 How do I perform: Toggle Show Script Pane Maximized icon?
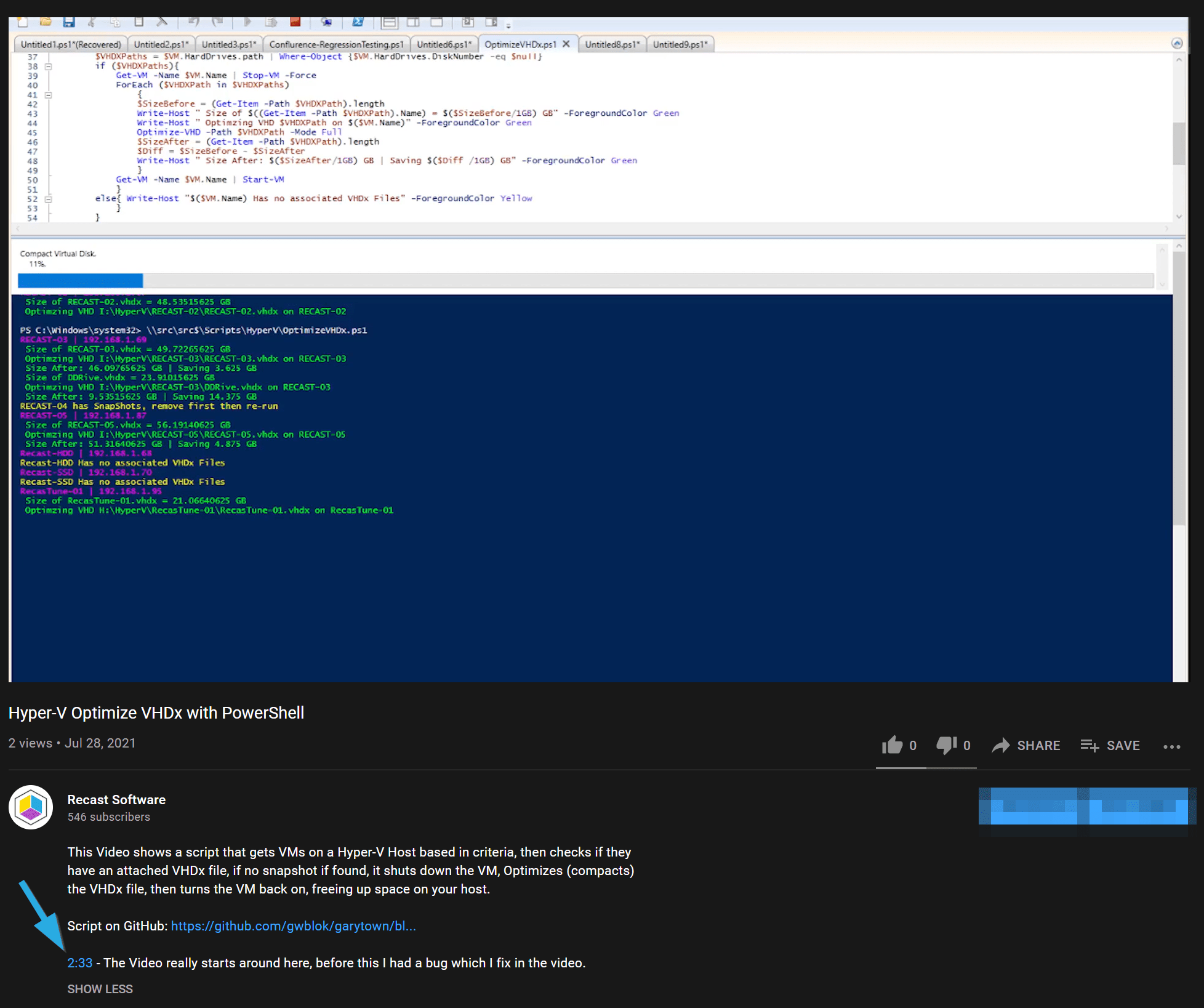tap(436, 22)
